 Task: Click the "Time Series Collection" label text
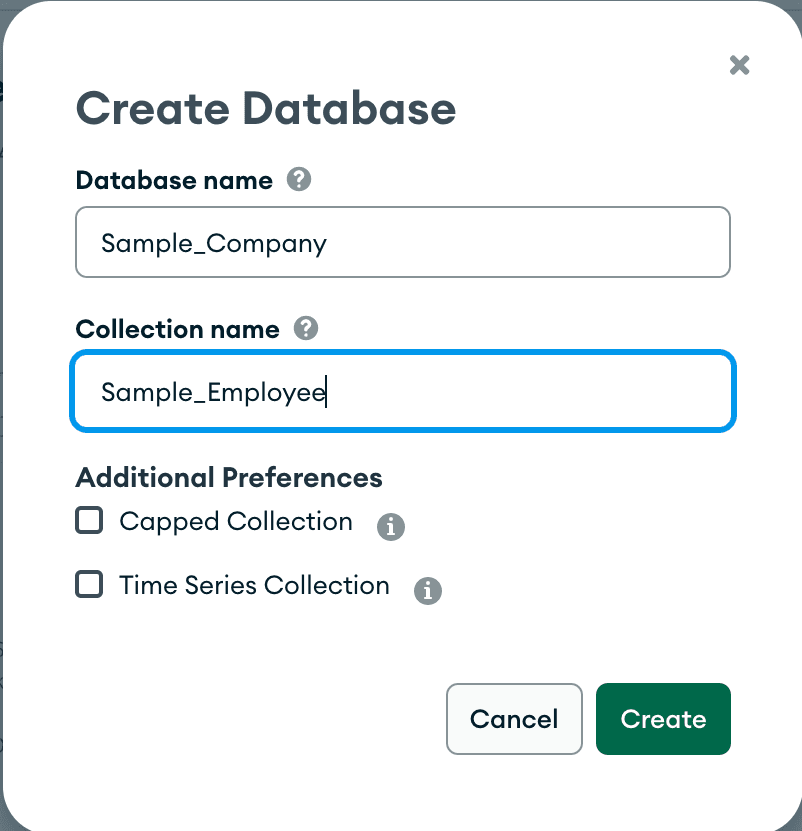tap(254, 586)
